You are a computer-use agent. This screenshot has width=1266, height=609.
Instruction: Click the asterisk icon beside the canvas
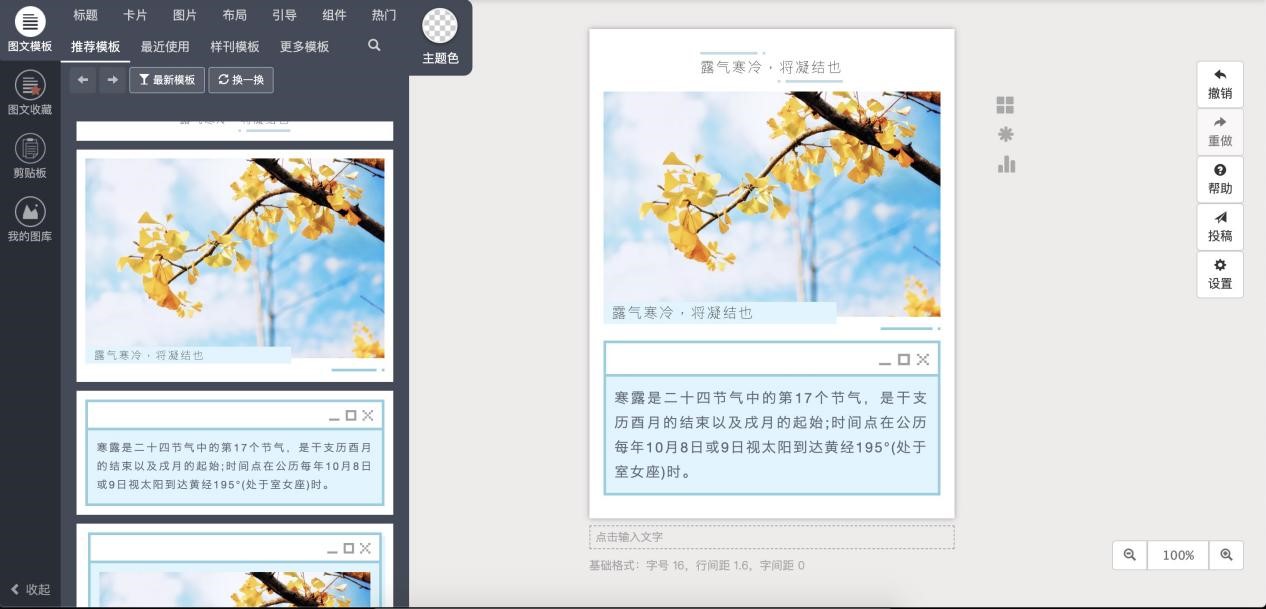1006,134
